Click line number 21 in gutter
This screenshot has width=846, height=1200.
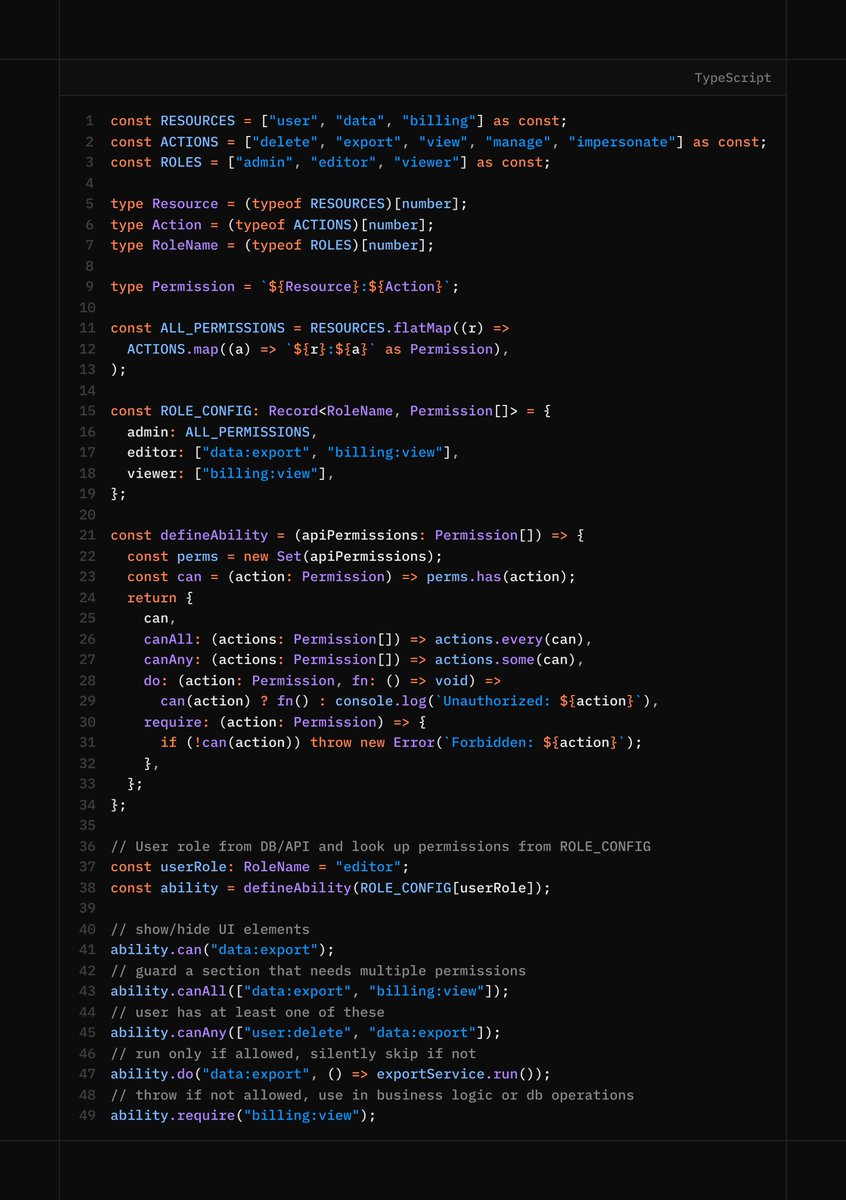(86, 536)
